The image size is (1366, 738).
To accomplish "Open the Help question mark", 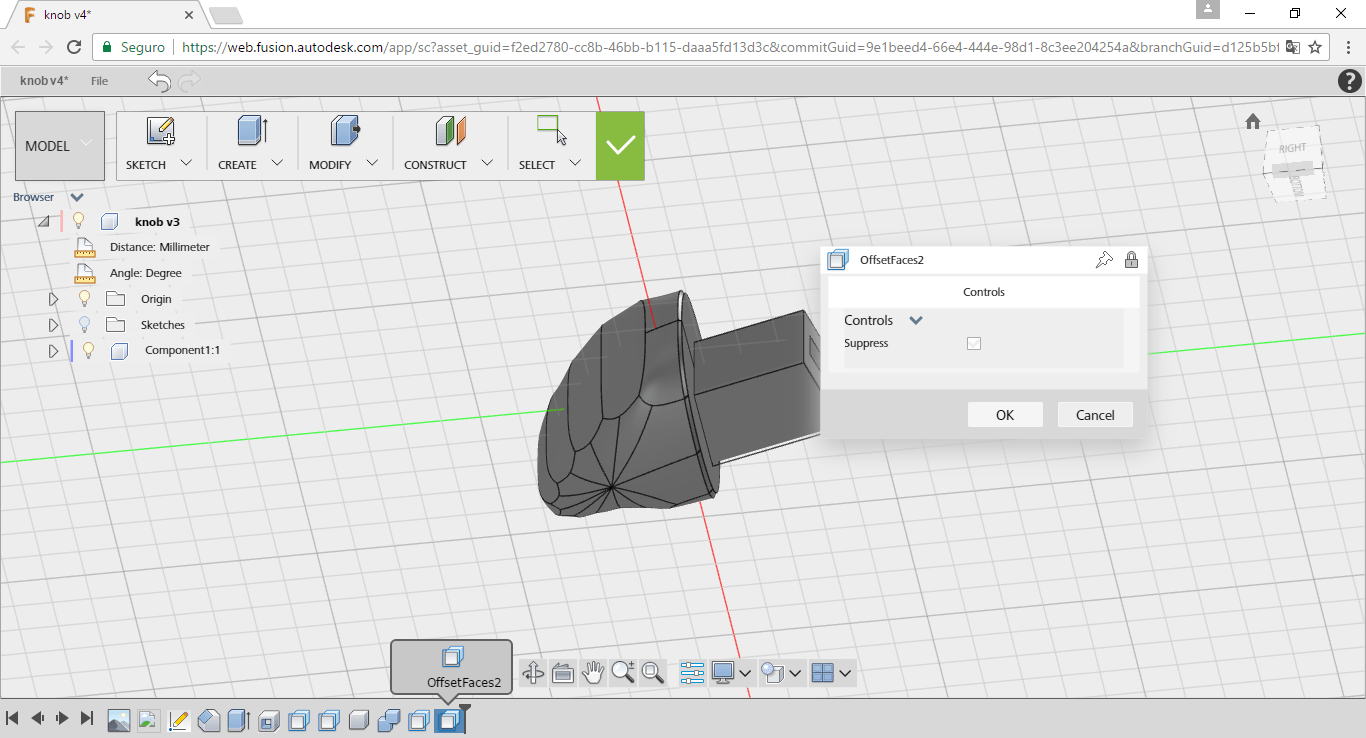I will 1349,81.
